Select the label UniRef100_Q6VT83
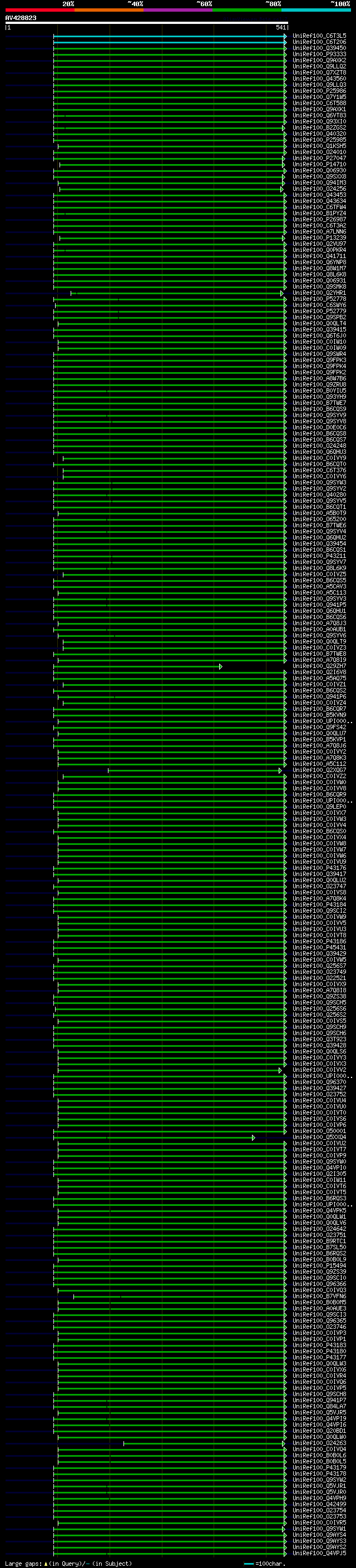Image resolution: width=356 pixels, height=1568 pixels. point(319,116)
